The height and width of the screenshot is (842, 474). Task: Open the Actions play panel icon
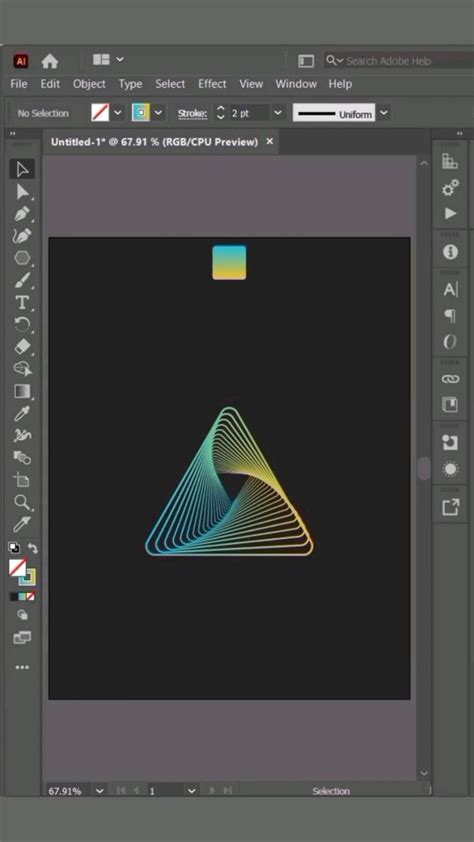(450, 214)
